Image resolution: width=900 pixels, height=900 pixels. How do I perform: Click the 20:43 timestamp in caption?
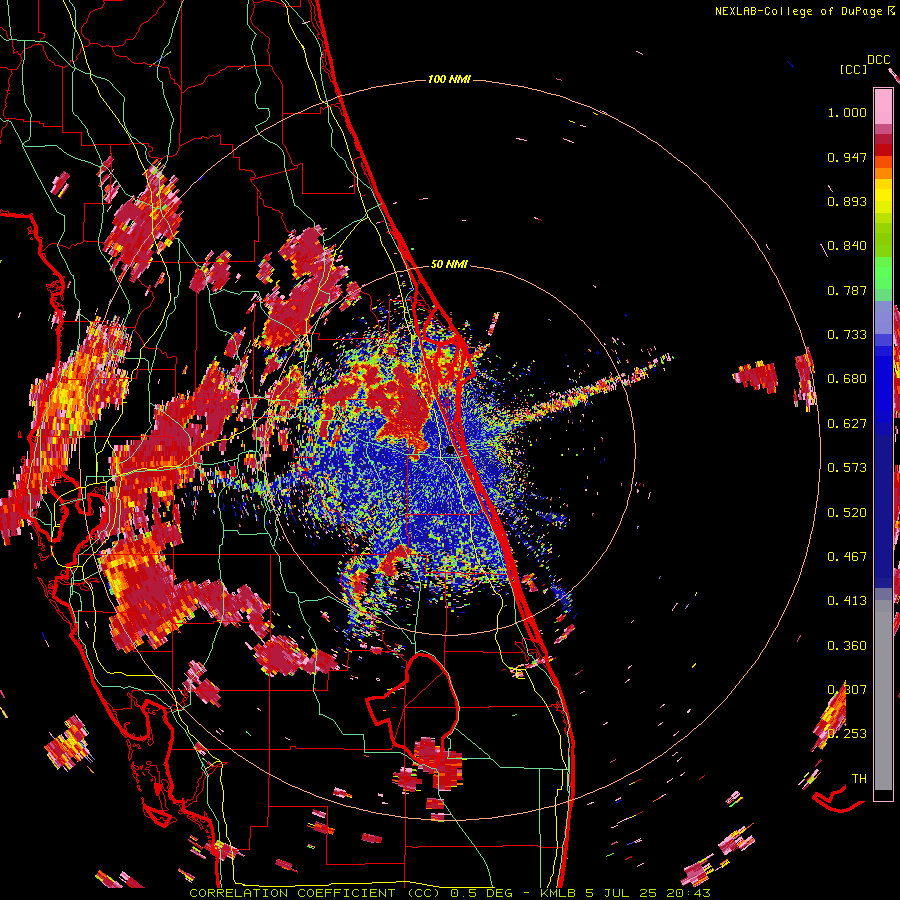click(688, 893)
